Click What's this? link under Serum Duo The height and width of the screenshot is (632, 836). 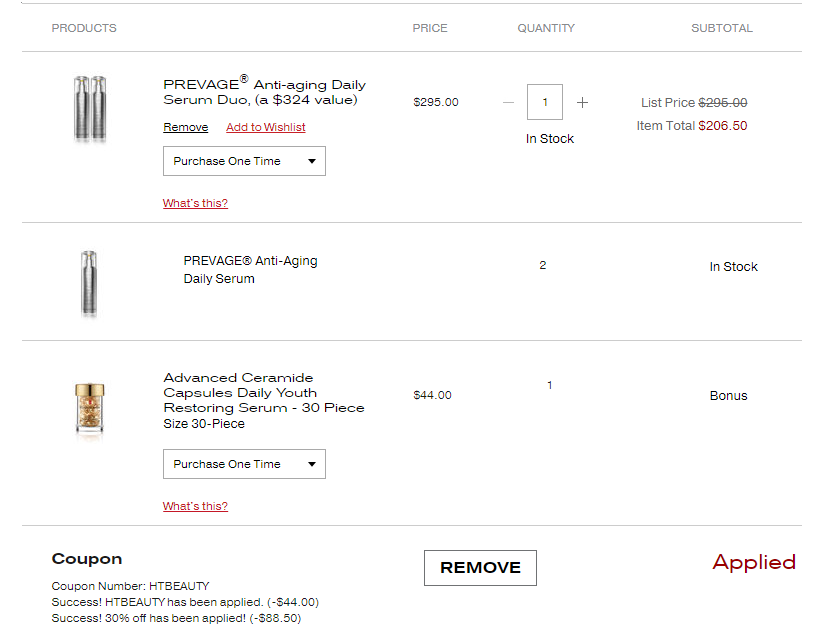pyautogui.click(x=195, y=203)
